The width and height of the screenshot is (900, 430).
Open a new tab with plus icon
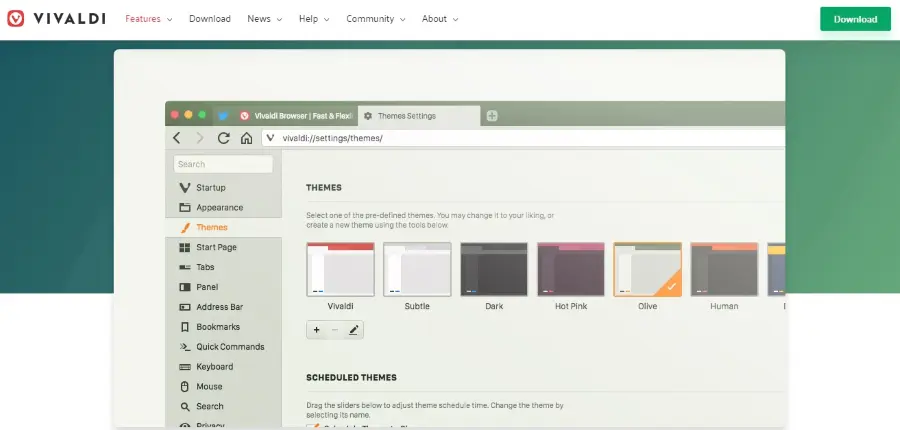tap(492, 116)
